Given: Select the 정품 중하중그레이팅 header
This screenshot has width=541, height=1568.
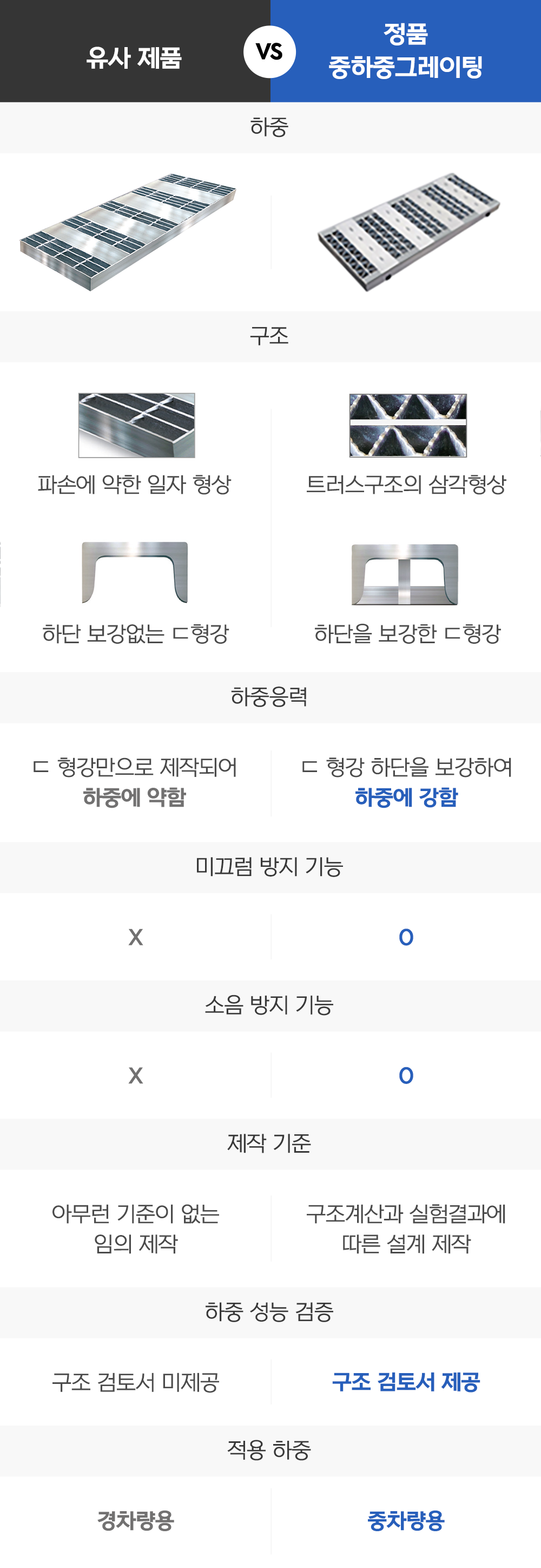Looking at the screenshot, I should click(405, 50).
